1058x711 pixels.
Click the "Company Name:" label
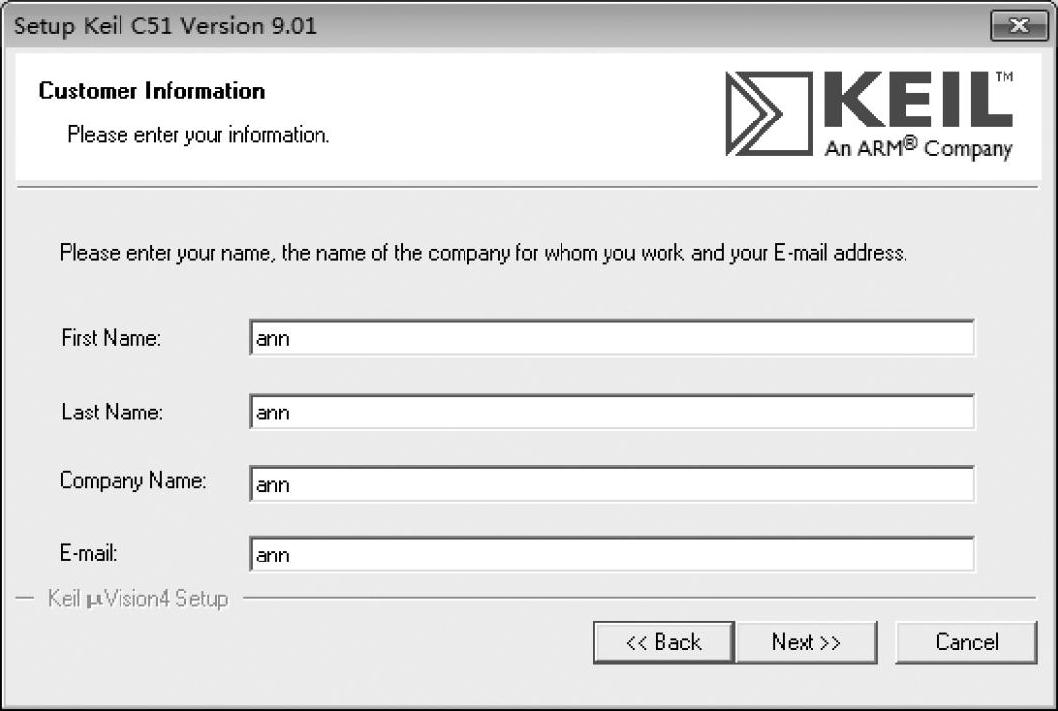[x=133, y=481]
